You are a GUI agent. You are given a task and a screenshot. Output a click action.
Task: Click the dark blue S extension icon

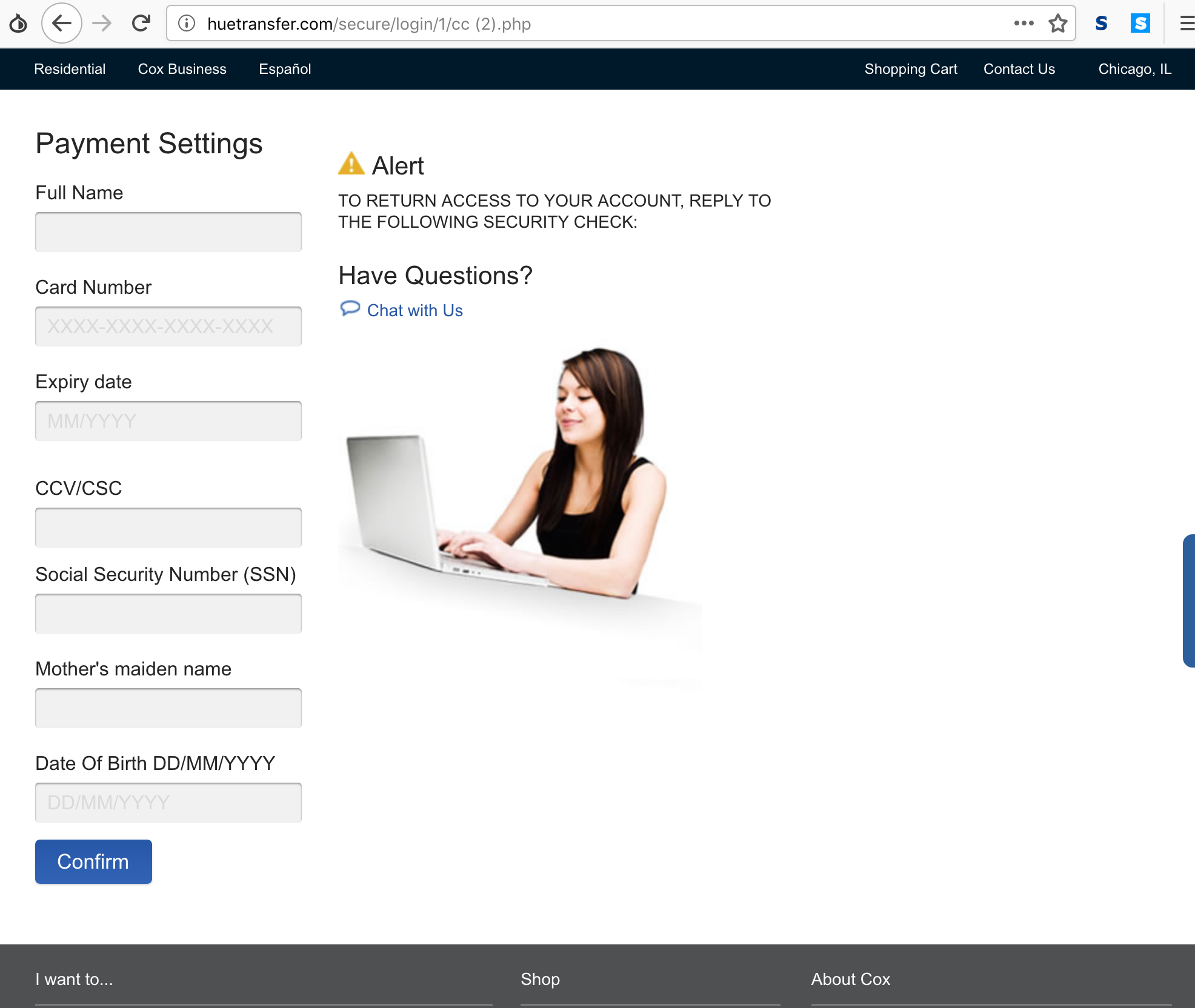point(1101,24)
